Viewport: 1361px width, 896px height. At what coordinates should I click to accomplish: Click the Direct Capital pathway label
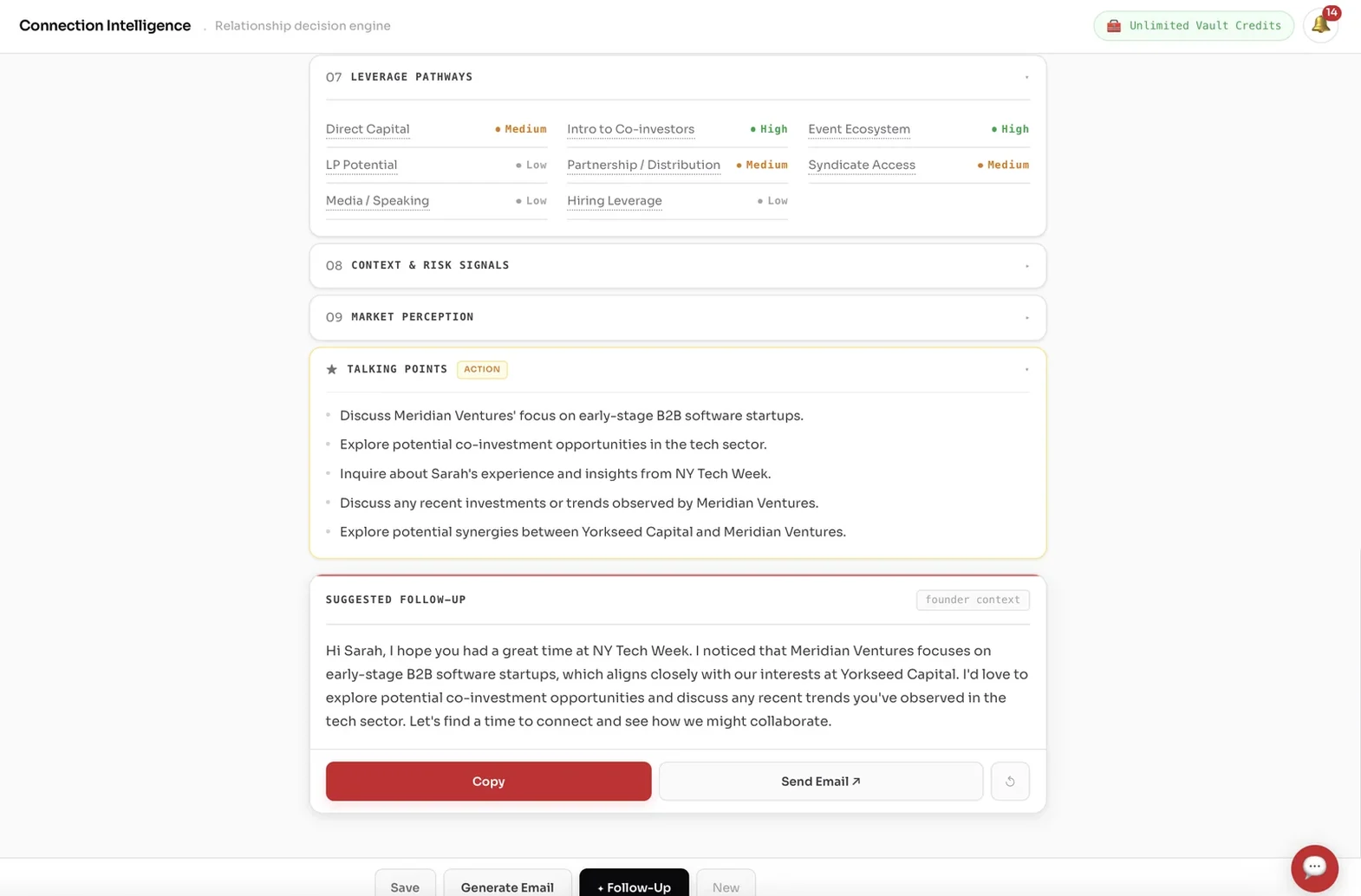coord(368,129)
